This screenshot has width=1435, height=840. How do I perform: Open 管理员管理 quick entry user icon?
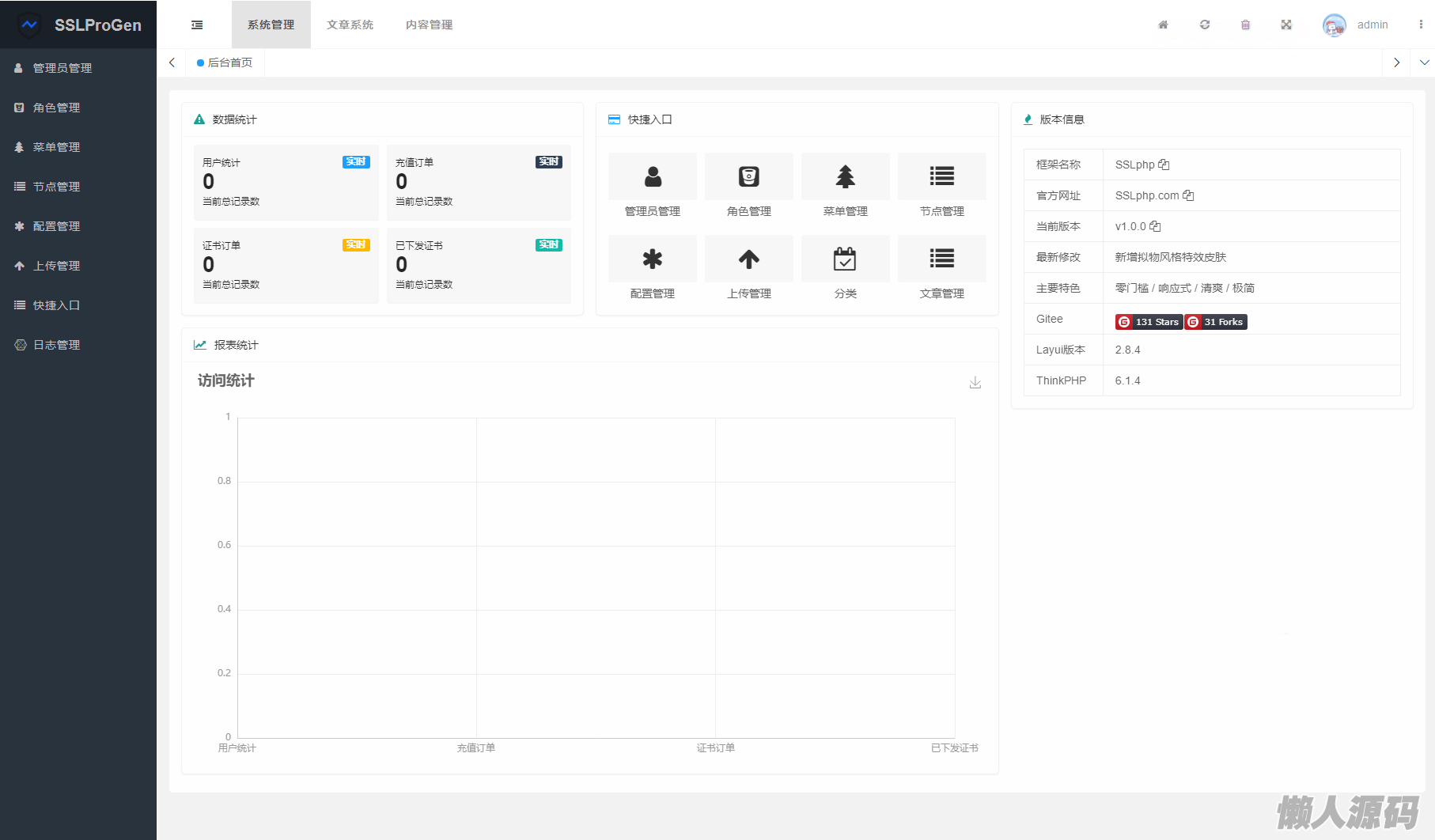653,176
